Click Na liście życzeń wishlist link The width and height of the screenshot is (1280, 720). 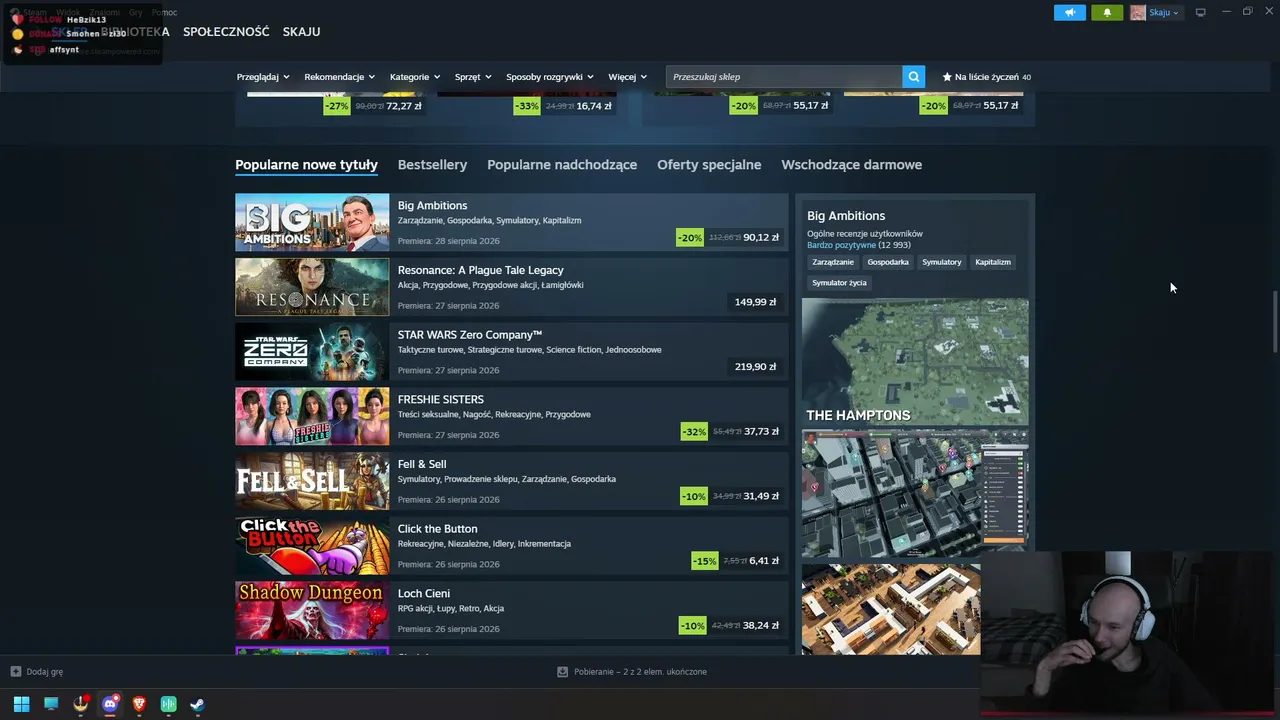pyautogui.click(x=987, y=77)
